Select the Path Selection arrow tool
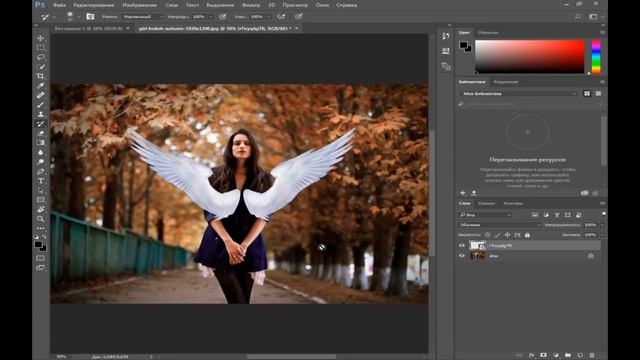640x360 pixels. click(x=40, y=190)
